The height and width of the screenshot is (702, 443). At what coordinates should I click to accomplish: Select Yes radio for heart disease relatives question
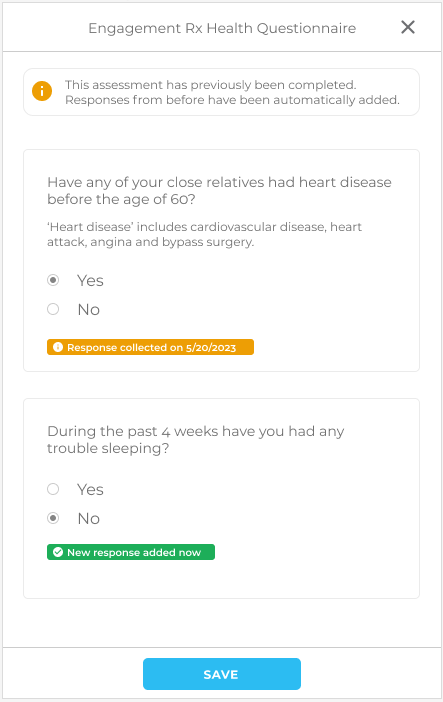(53, 280)
